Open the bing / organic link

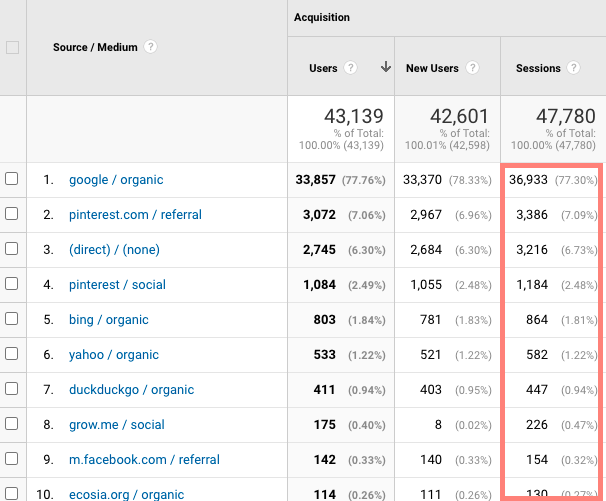(109, 320)
